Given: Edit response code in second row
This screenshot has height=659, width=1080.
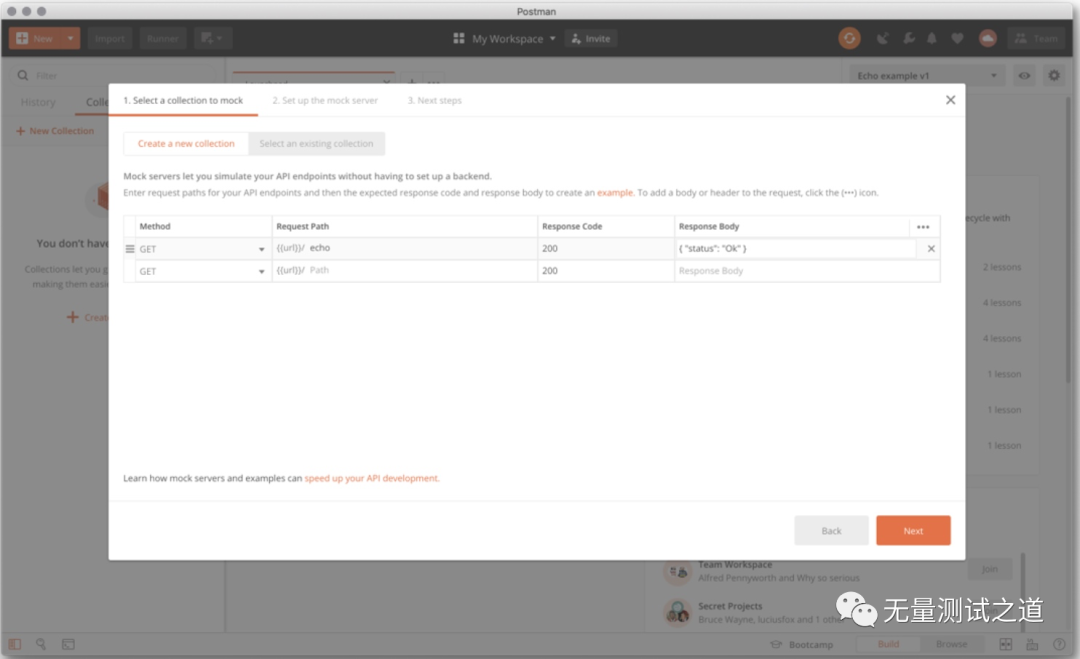Looking at the screenshot, I should tap(605, 271).
